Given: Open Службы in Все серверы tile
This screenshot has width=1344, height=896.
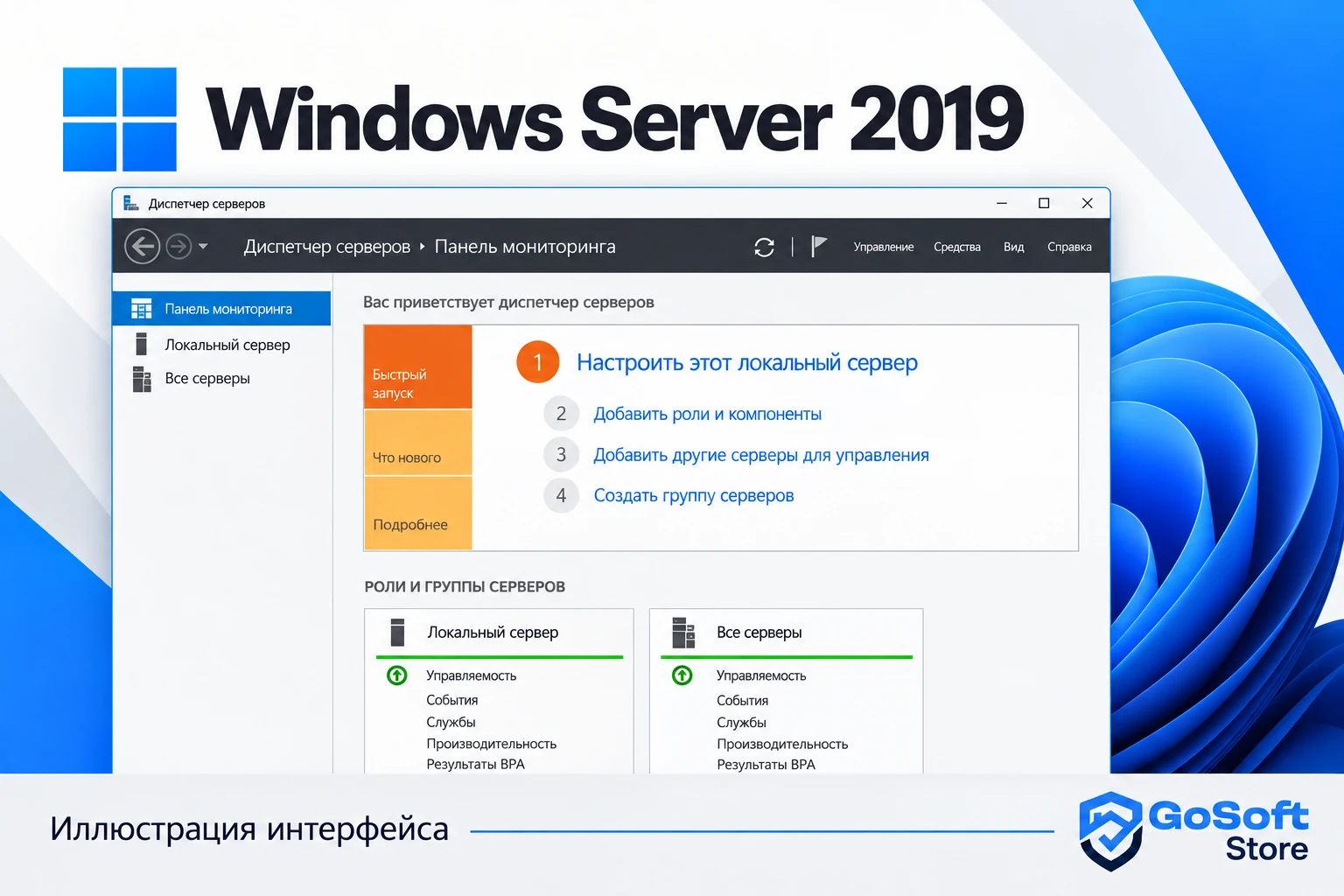Looking at the screenshot, I should (x=742, y=722).
